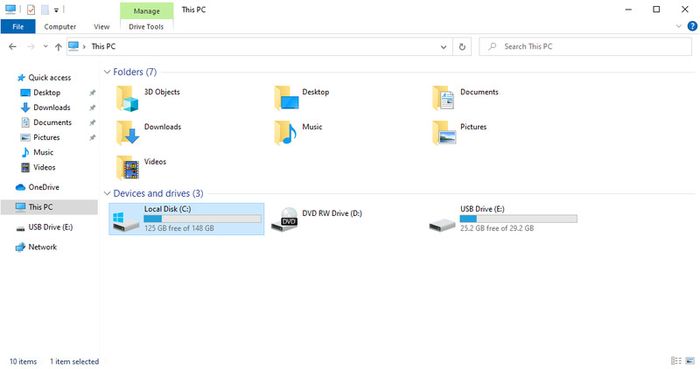
Task: Click the pin icon beside Pictures in sidebar
Action: [92, 137]
